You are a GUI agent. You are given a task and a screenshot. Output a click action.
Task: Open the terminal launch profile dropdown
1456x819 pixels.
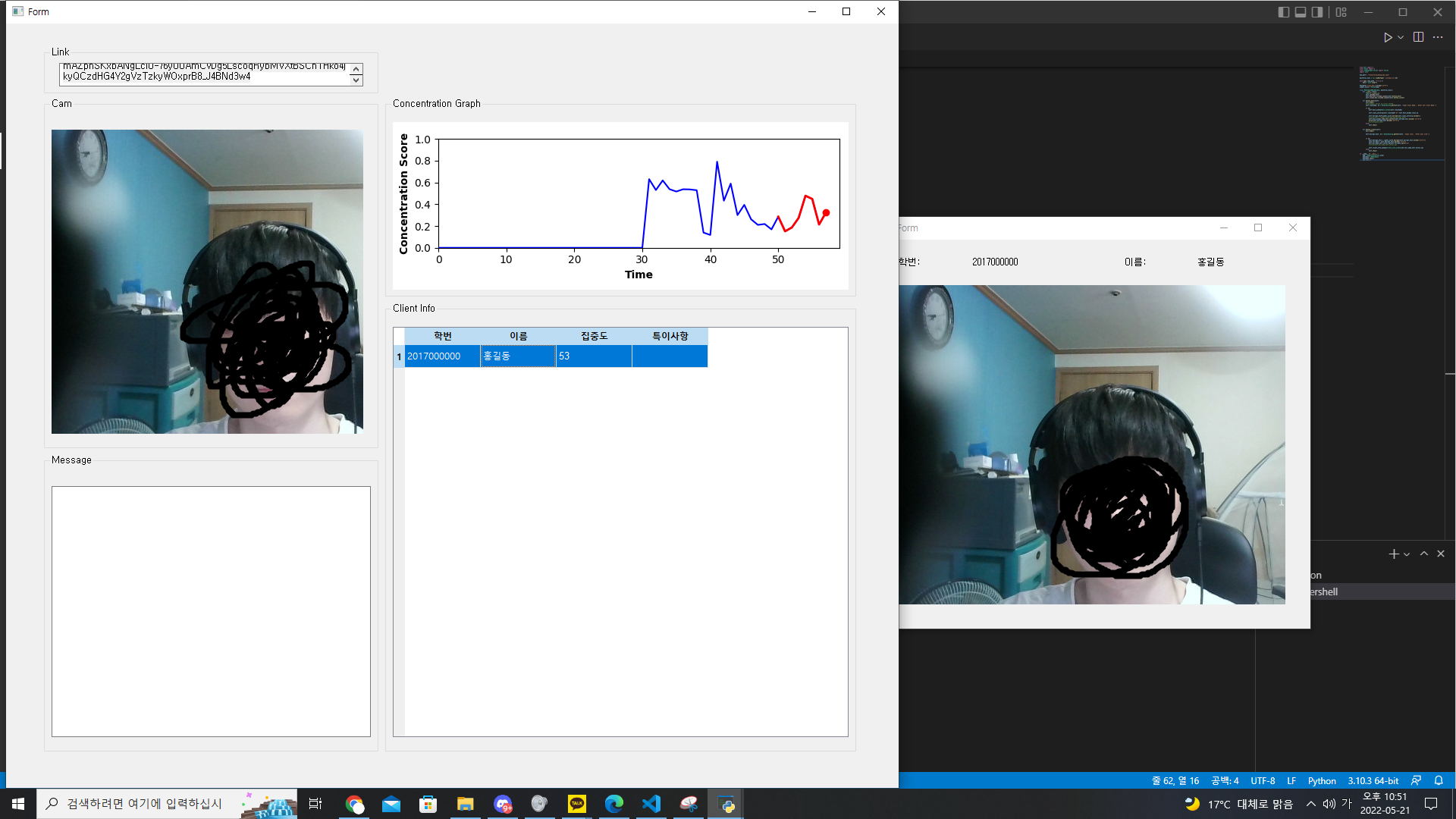click(x=1407, y=554)
